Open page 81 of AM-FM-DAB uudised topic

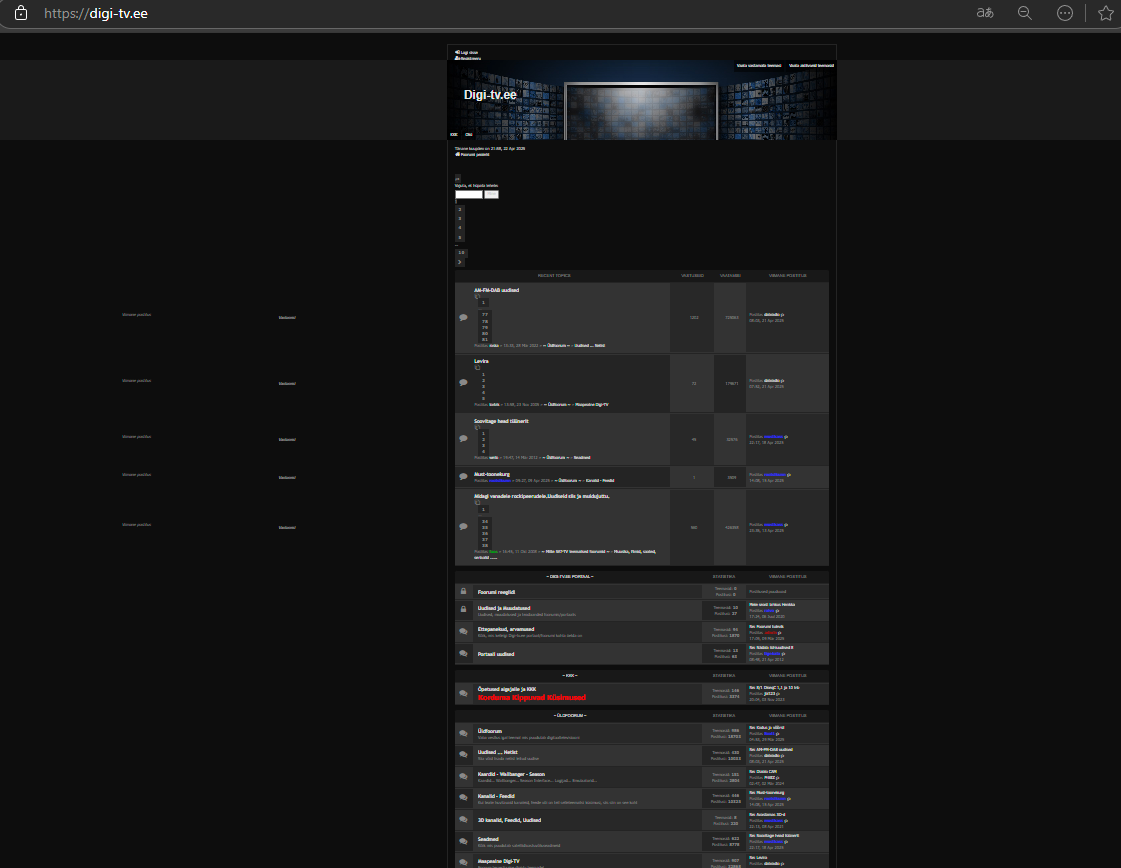click(x=485, y=340)
